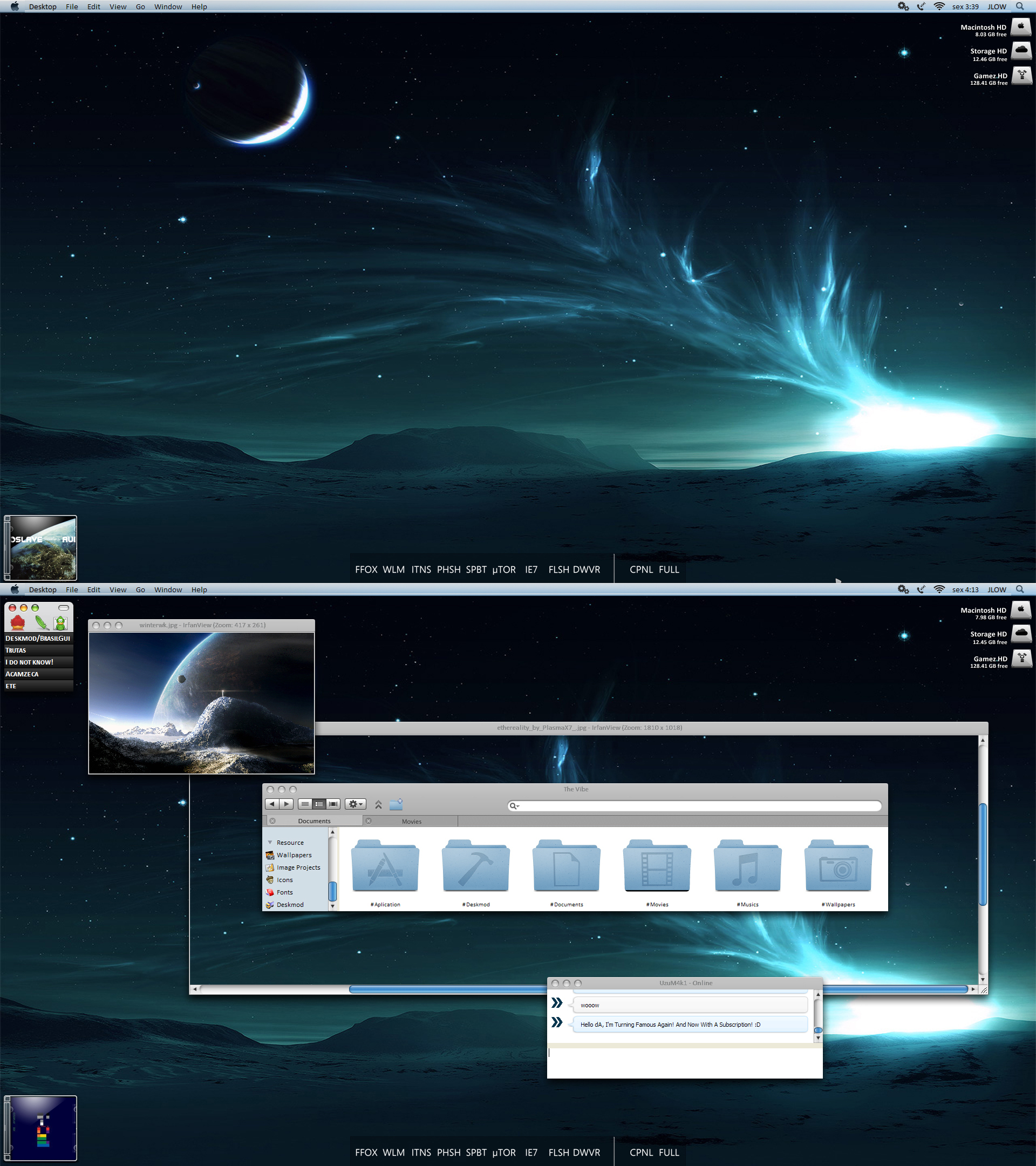Open the #Documents folder icon
Viewport: 1036px width, 1166px height.
pos(566,865)
